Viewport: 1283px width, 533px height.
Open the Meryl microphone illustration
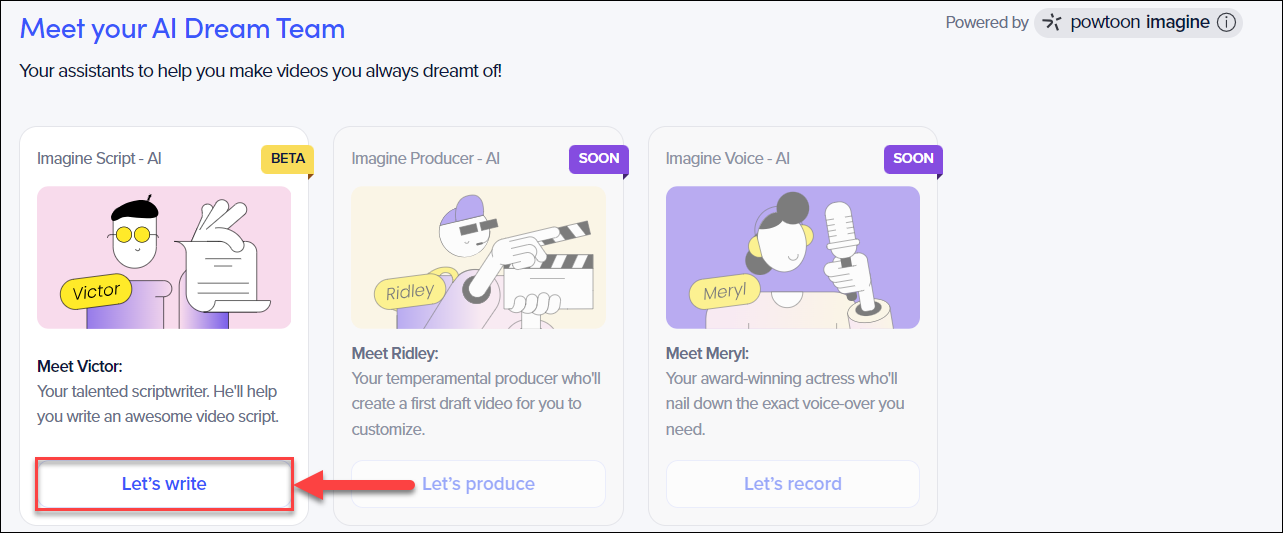[x=792, y=257]
